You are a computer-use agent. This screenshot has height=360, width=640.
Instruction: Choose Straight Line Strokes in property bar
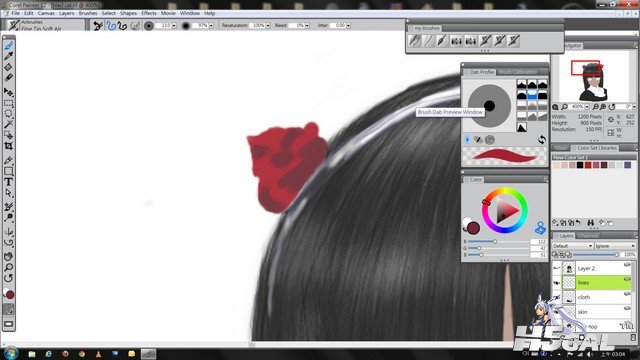[x=122, y=26]
